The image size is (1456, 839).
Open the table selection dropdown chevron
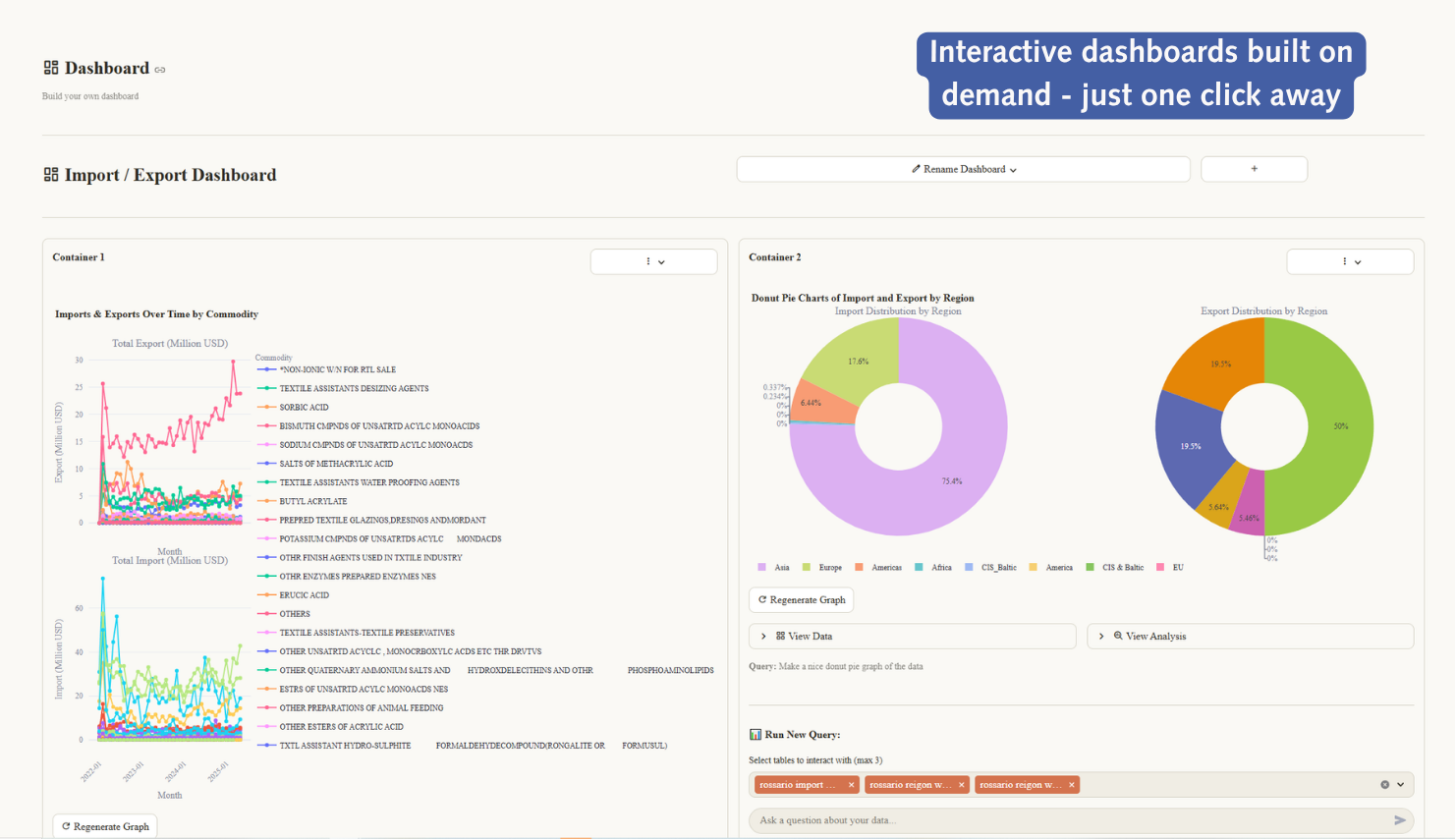tap(1400, 784)
